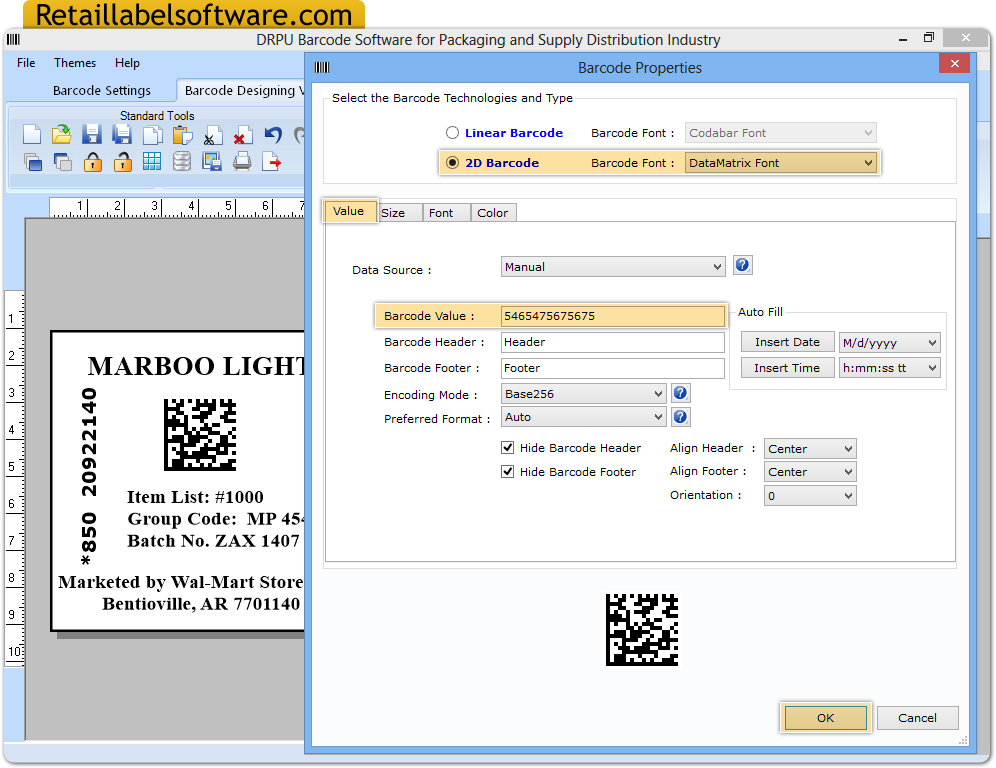The height and width of the screenshot is (768, 996).
Task: Select vertical *850 20922140 text on label
Action: [89, 476]
